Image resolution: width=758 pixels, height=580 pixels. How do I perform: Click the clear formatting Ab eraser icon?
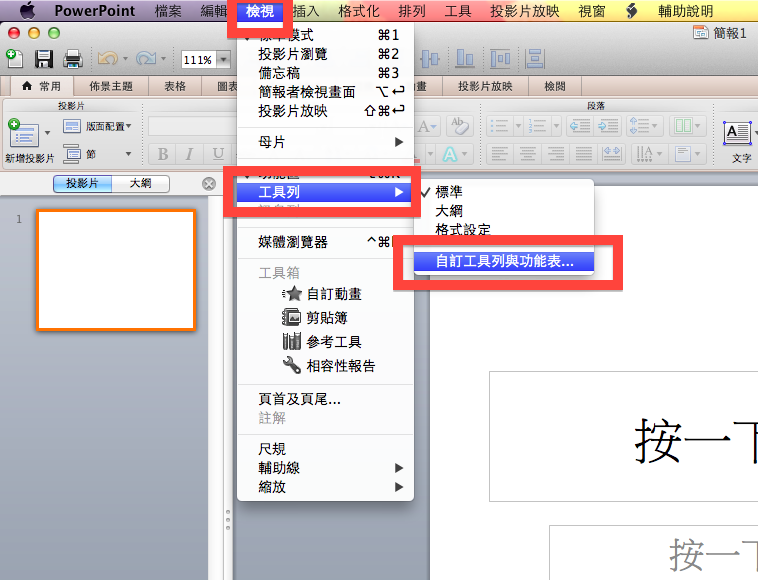pyautogui.click(x=460, y=127)
